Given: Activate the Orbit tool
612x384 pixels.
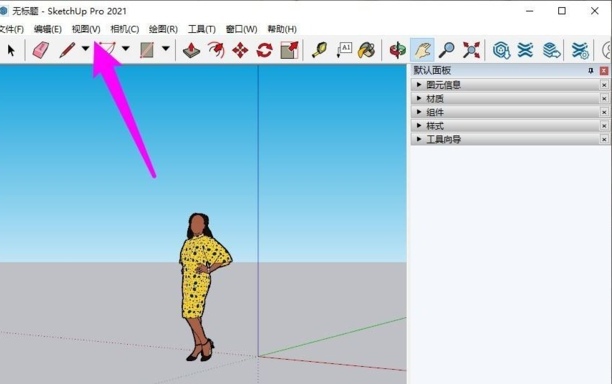Looking at the screenshot, I should pos(398,50).
